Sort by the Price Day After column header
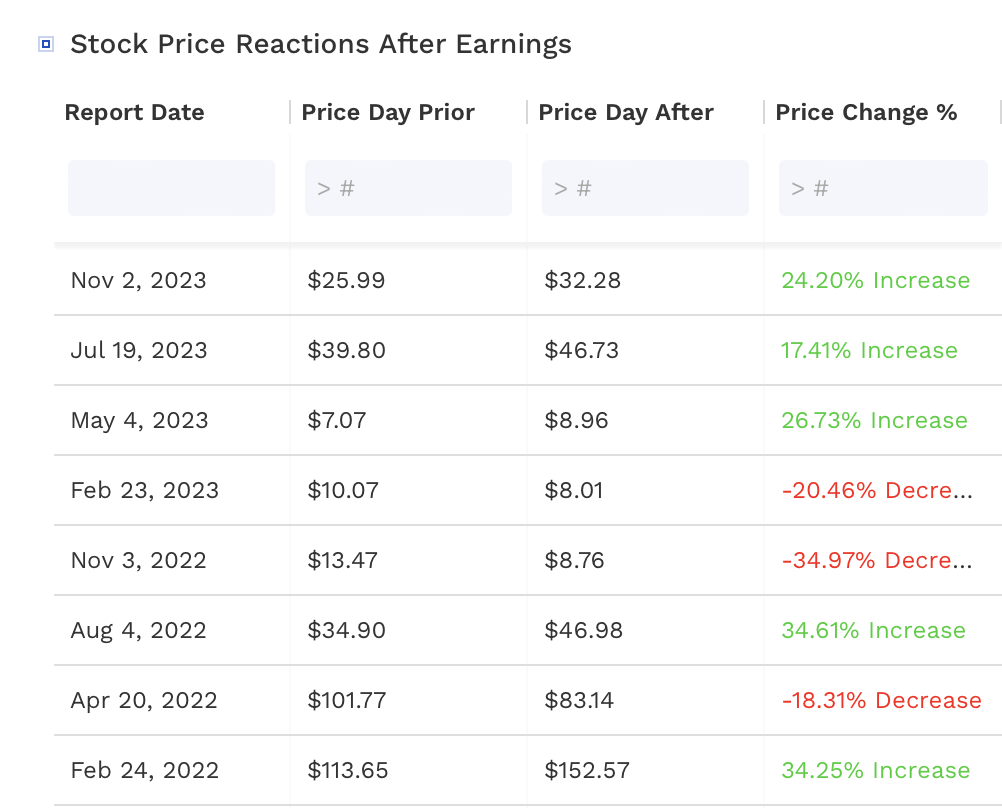Screen dimensions: 1002x808 [x=626, y=112]
